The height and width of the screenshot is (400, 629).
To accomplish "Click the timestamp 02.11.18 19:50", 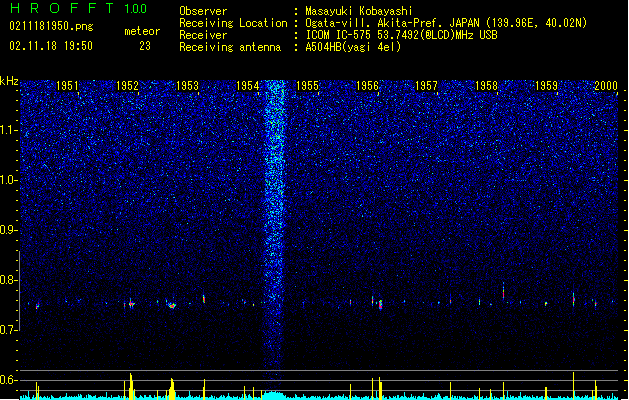I will click(51, 46).
